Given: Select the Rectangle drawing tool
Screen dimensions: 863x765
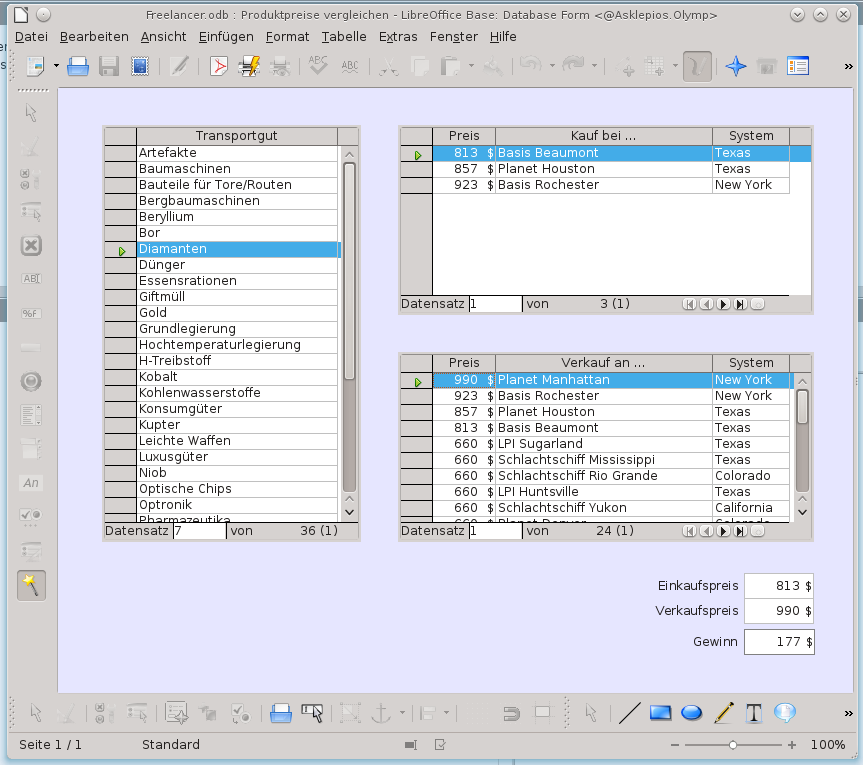Looking at the screenshot, I should (x=660, y=713).
